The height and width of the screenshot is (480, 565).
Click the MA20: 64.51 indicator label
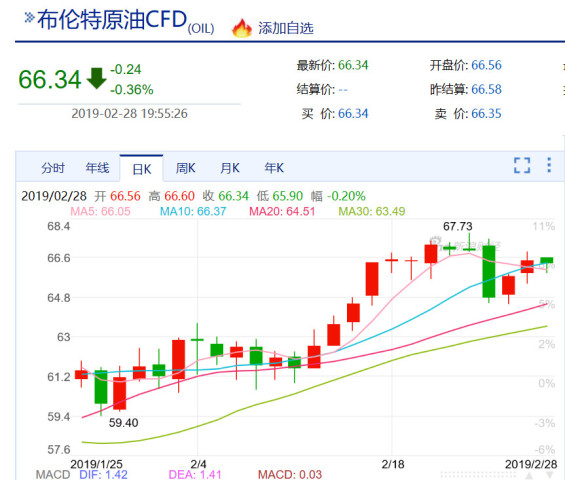(x=282, y=211)
